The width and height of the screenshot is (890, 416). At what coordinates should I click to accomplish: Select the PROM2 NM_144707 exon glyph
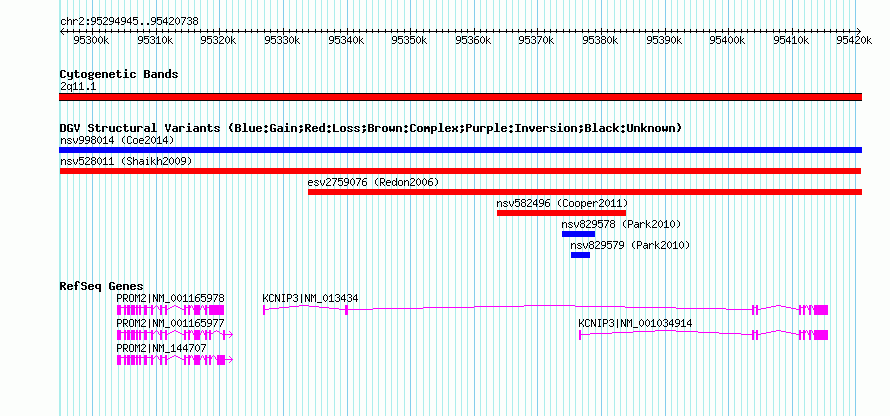(174, 360)
